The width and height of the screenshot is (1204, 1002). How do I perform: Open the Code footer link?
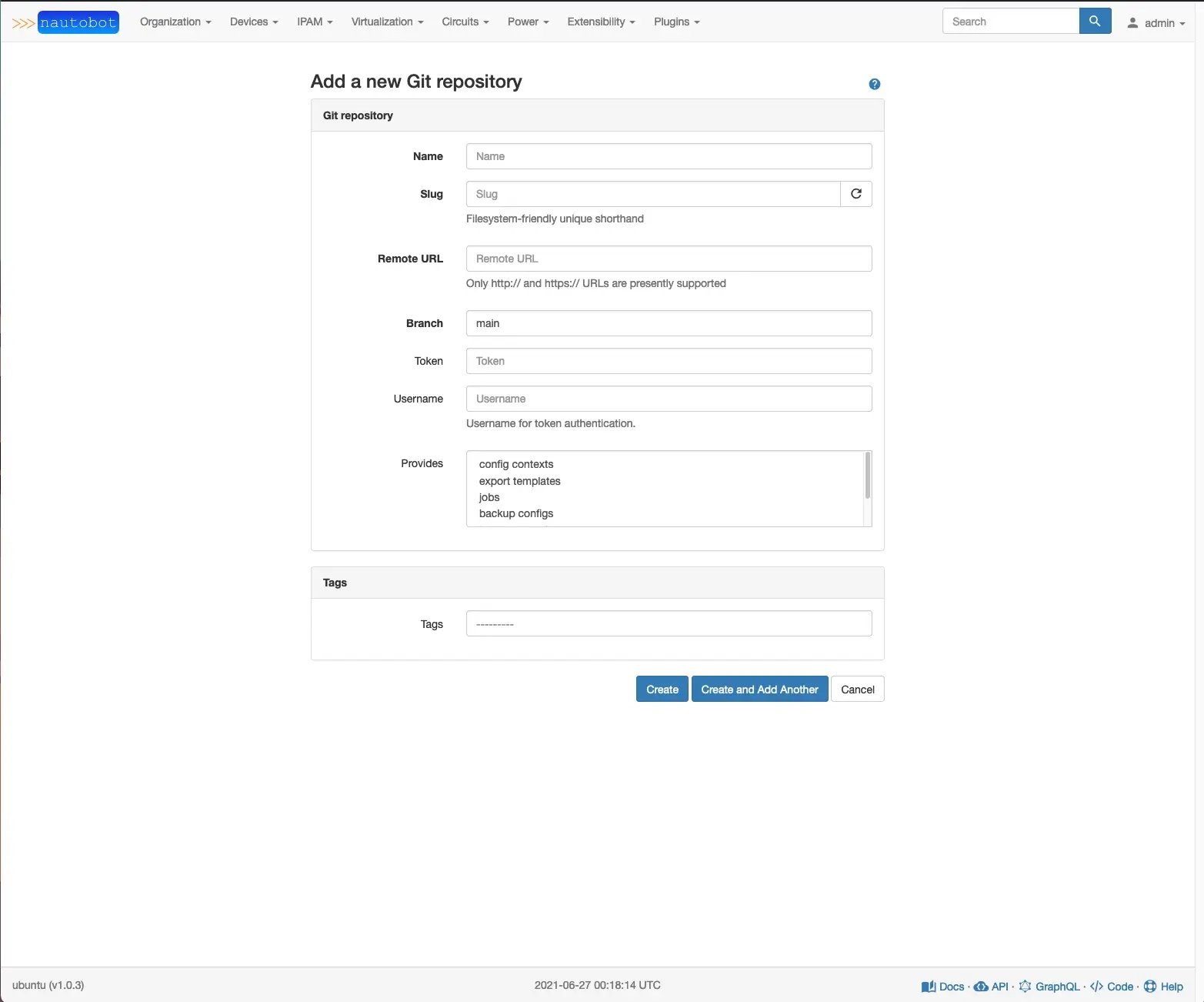1112,987
